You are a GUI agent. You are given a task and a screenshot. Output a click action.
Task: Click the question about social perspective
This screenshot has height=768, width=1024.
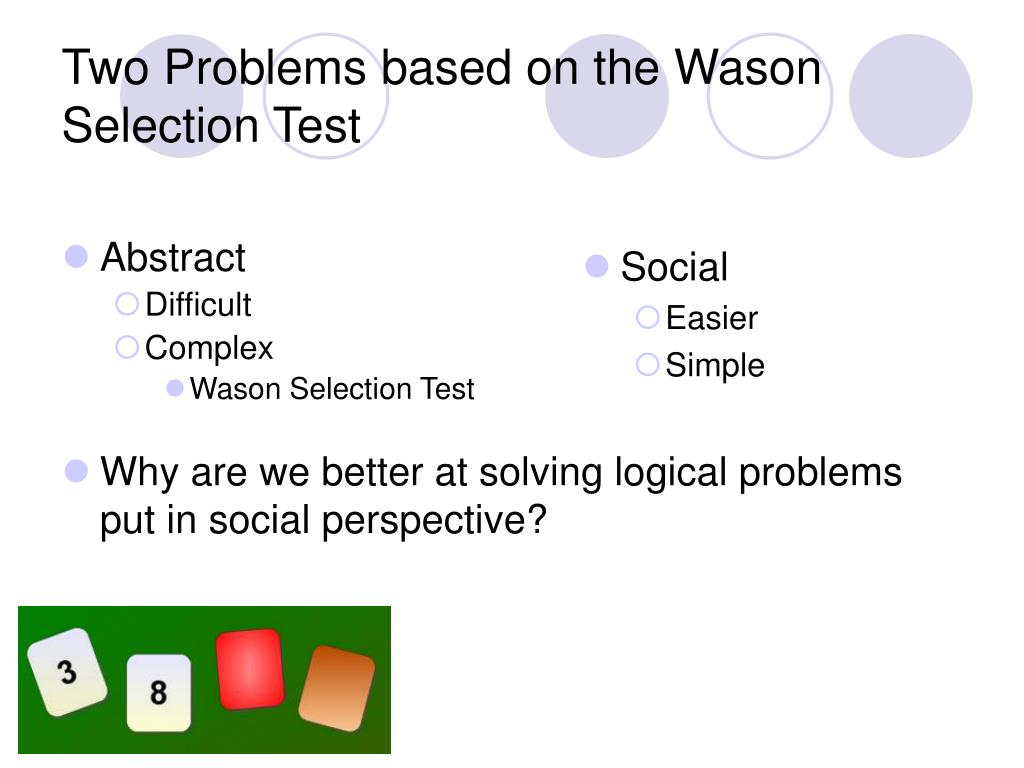coord(501,496)
